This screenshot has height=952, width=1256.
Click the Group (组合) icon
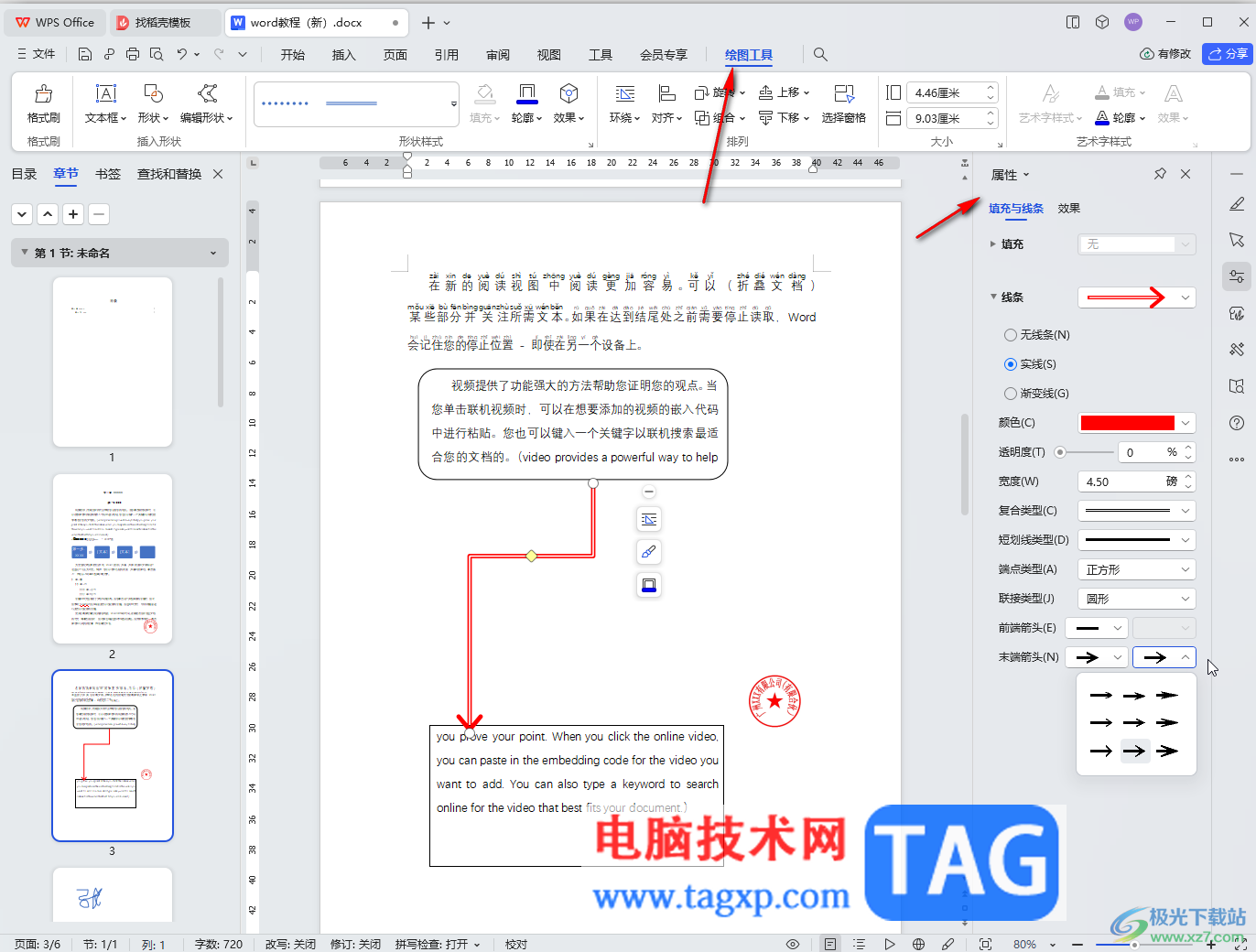[702, 117]
